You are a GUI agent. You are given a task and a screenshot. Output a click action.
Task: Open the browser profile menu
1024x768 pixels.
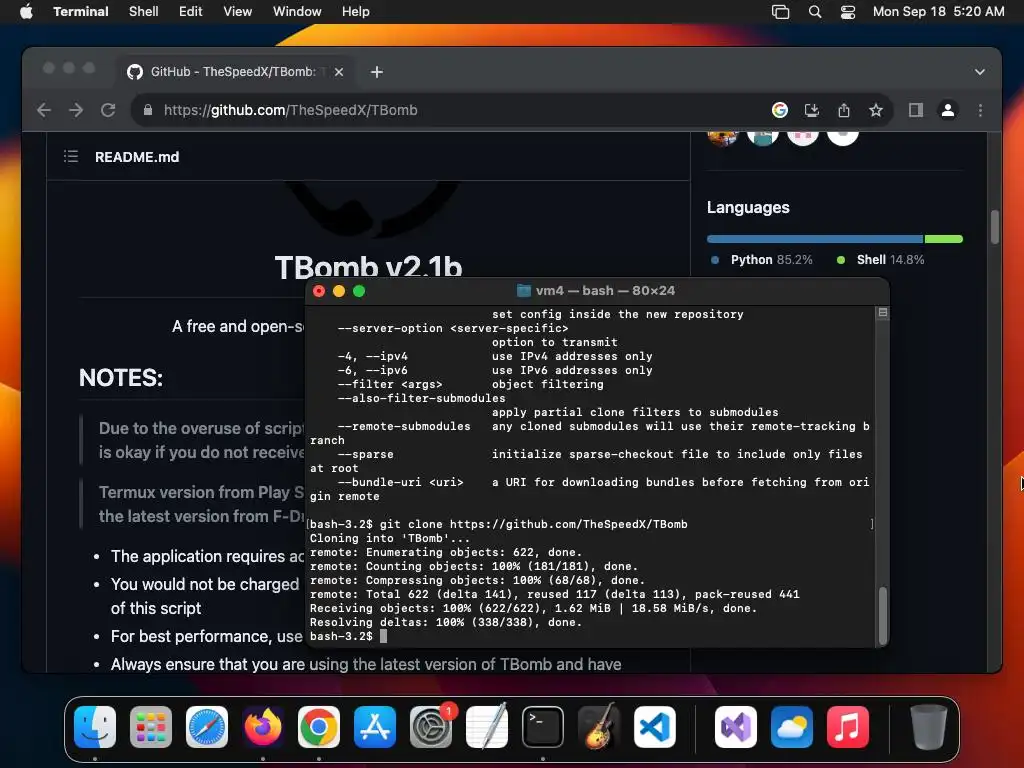coord(948,110)
